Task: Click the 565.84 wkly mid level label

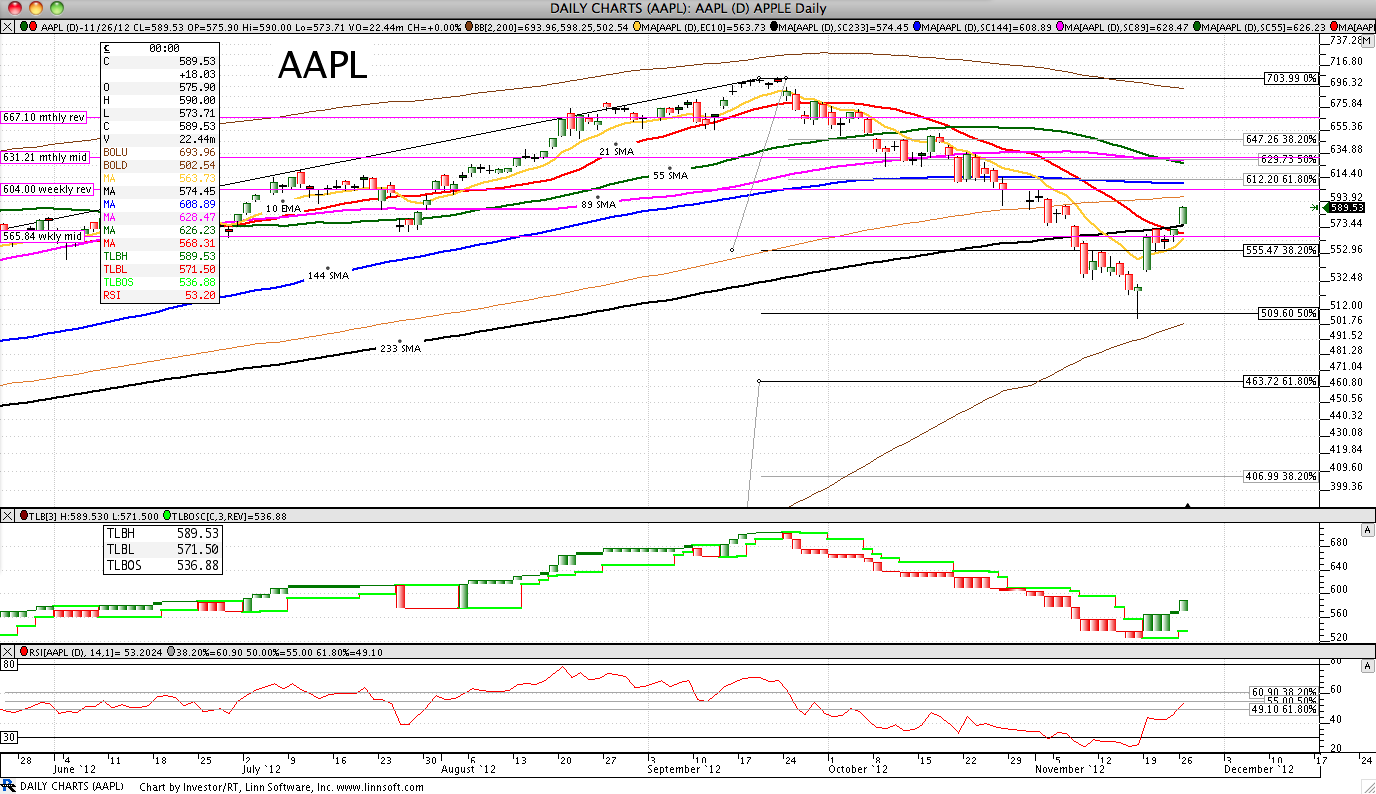Action: [42, 236]
